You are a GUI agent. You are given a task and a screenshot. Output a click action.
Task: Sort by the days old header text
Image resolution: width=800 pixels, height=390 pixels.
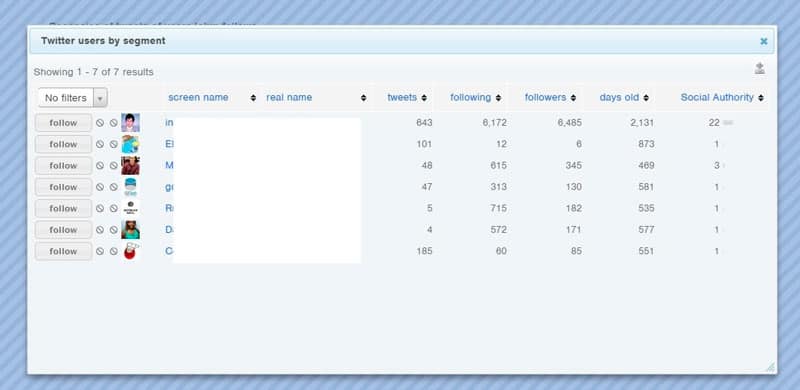tap(619, 98)
